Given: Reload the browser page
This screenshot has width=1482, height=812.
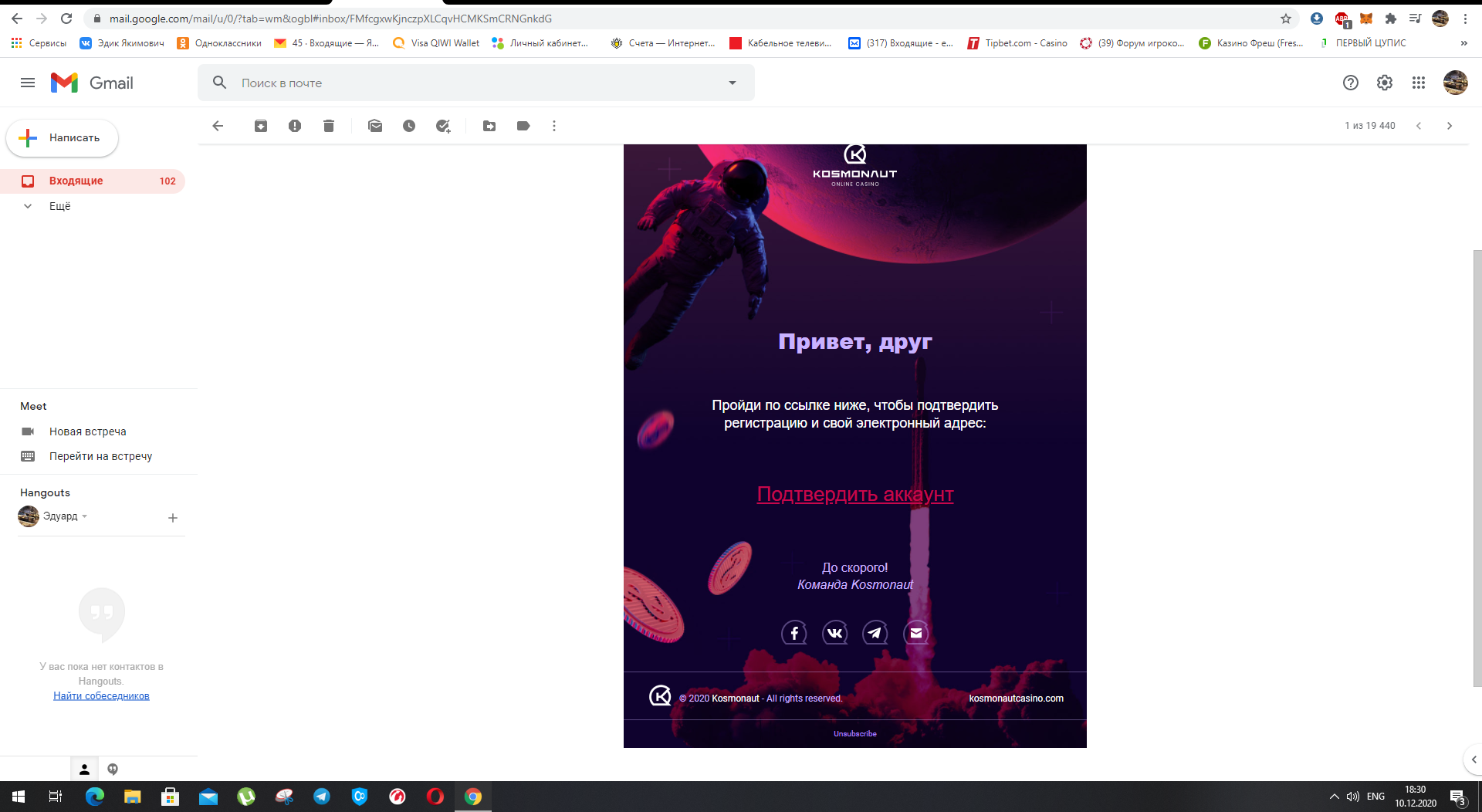Looking at the screenshot, I should click(x=66, y=19).
